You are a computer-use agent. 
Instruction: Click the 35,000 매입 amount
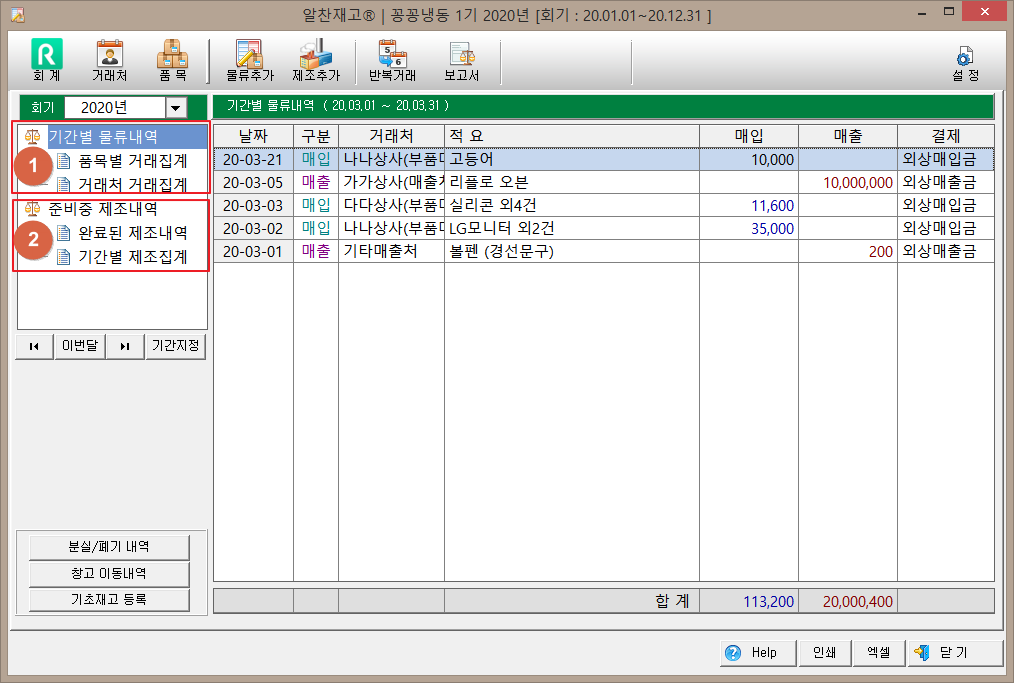pyautogui.click(x=772, y=229)
